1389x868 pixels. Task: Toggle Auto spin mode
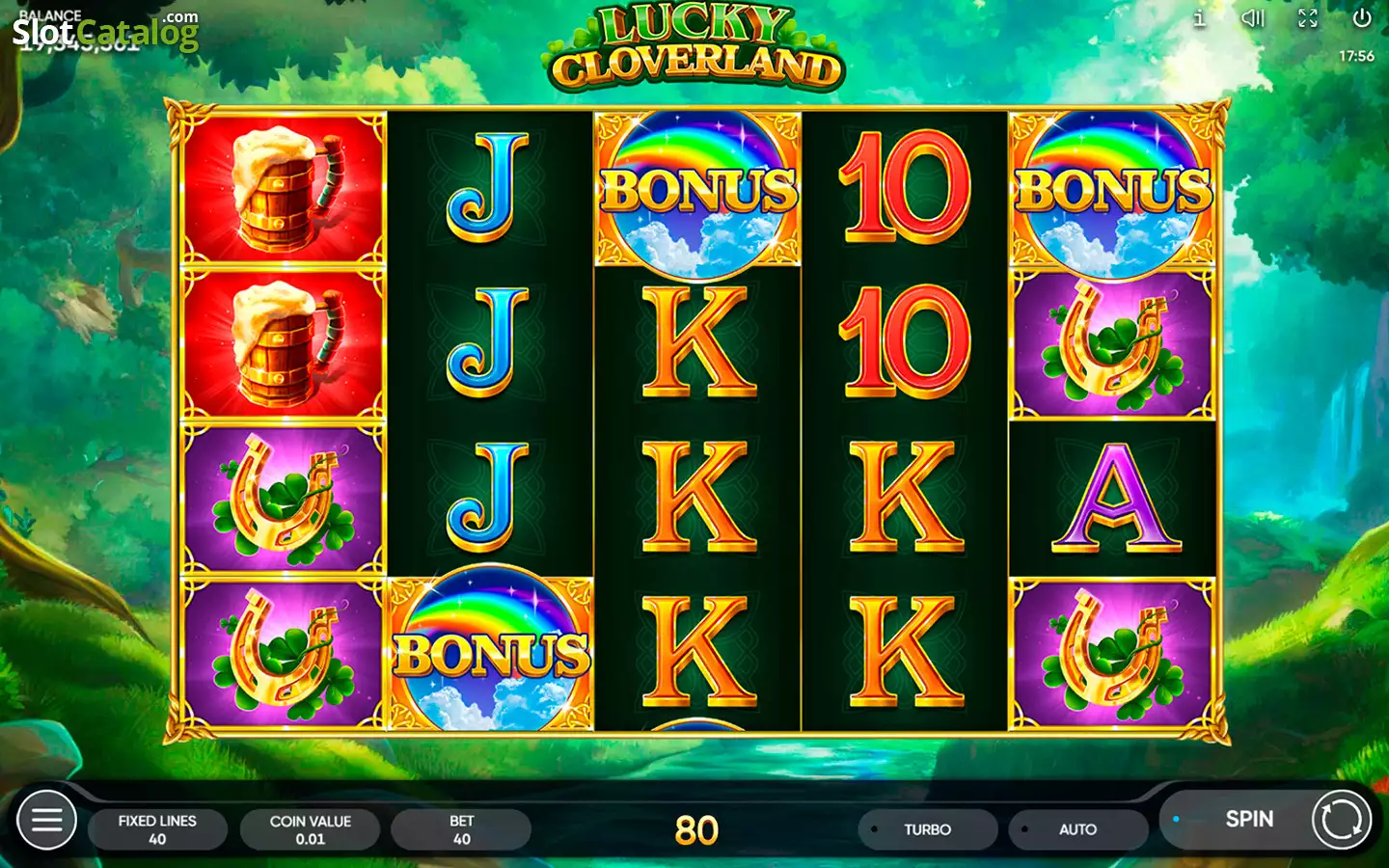(x=1077, y=829)
